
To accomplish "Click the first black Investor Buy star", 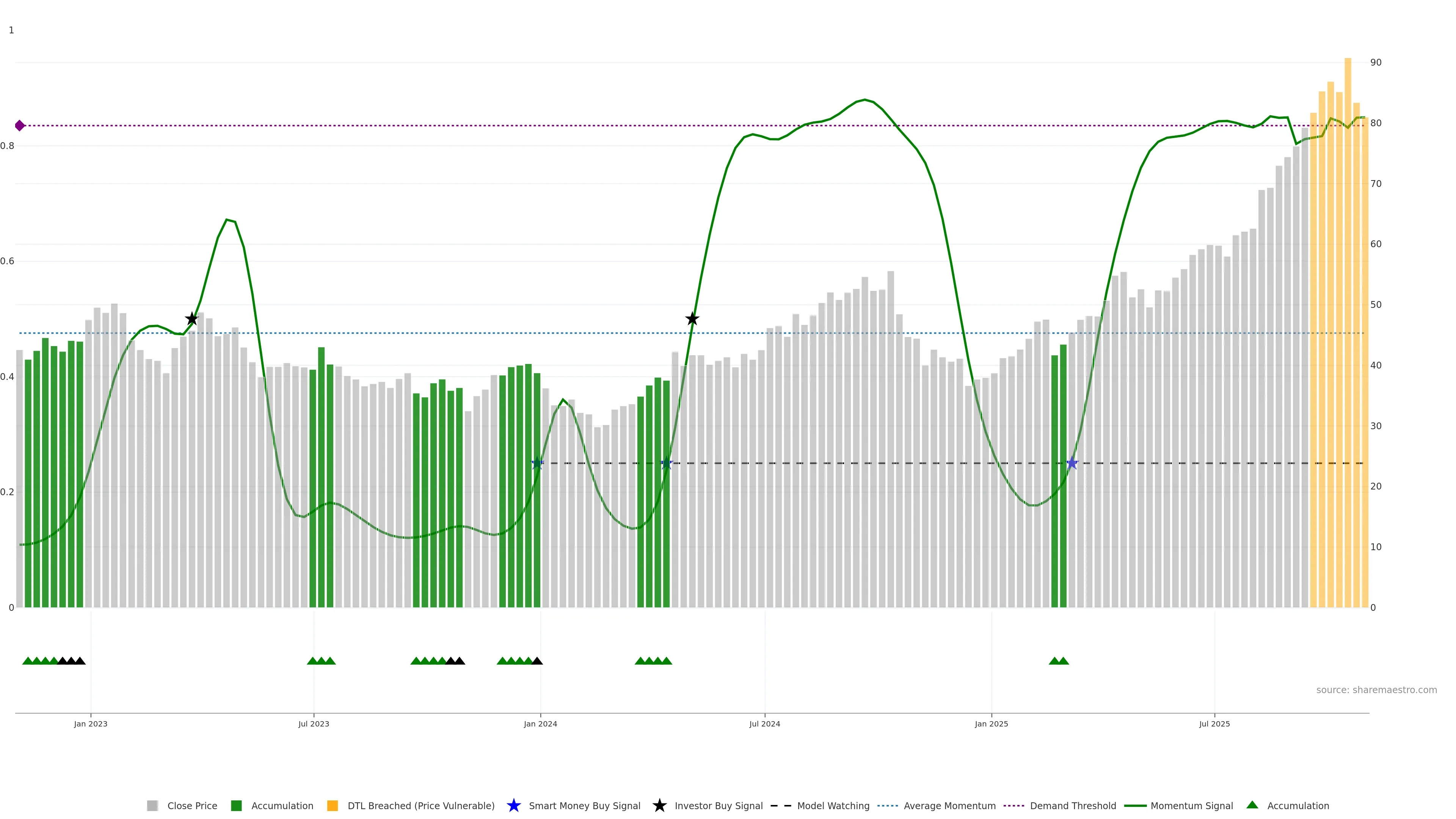I will (x=191, y=319).
